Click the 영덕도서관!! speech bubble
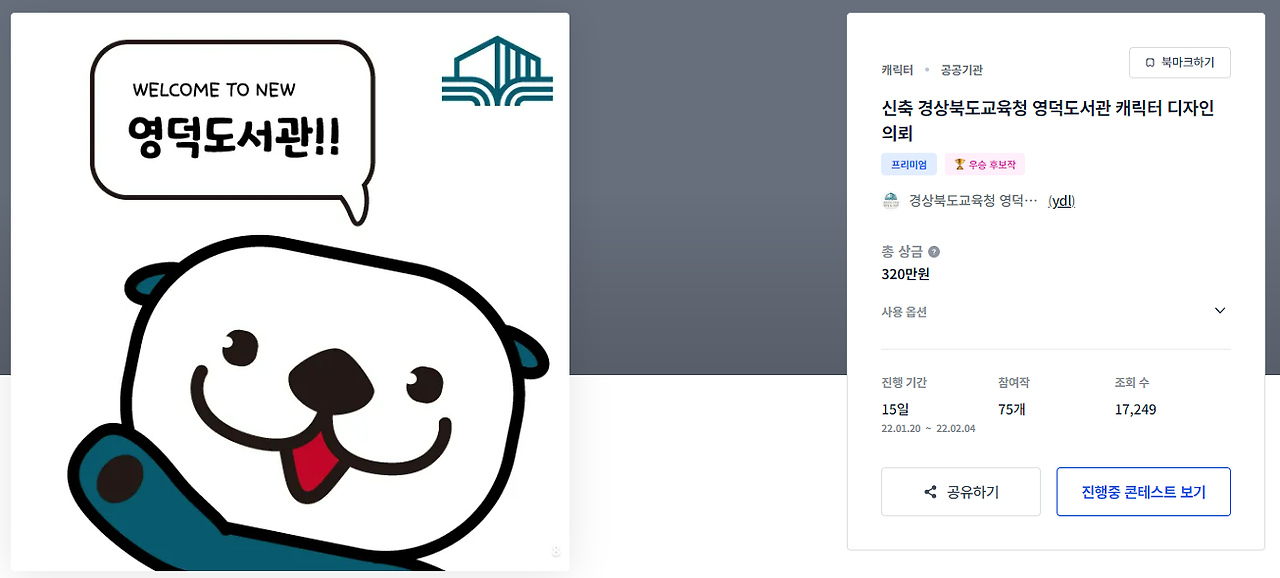Image resolution: width=1280 pixels, height=578 pixels. [233, 125]
